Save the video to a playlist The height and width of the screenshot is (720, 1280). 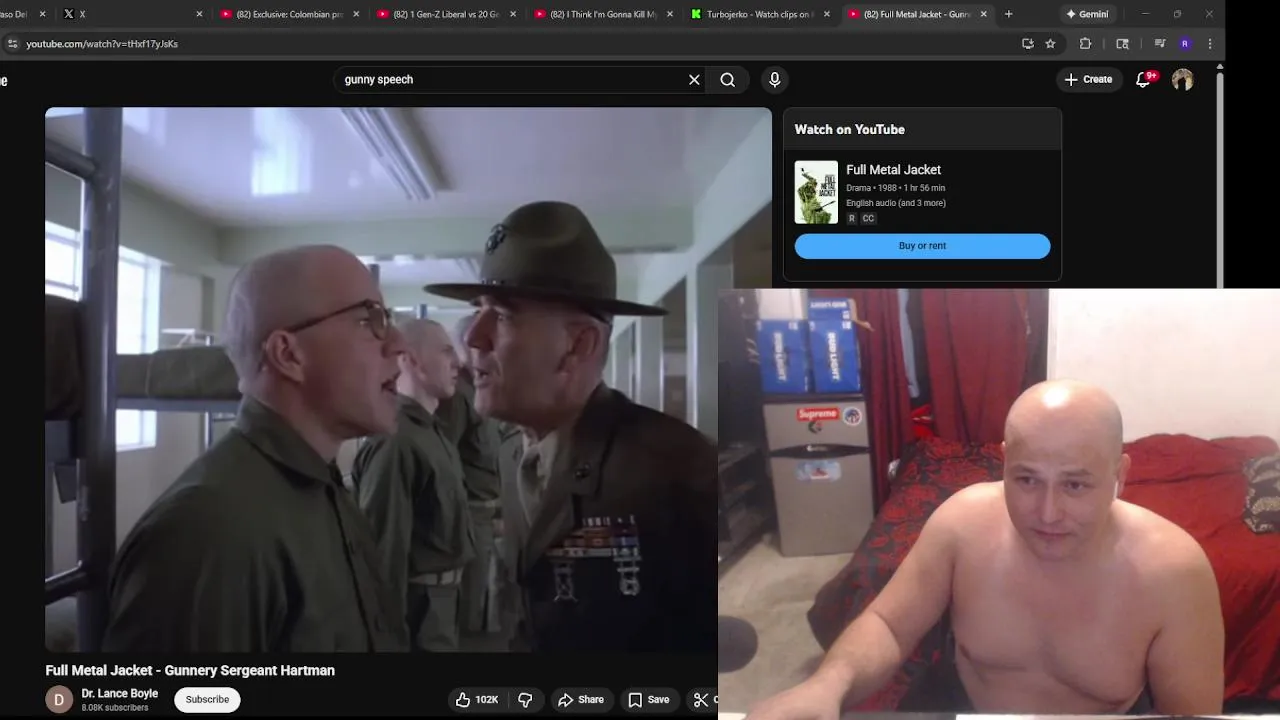(x=648, y=700)
